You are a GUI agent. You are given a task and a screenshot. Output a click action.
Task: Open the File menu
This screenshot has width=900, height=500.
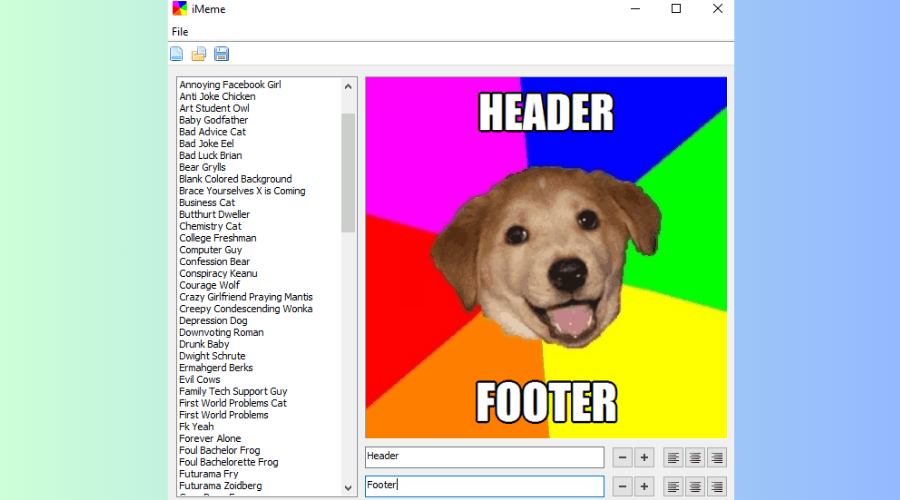coord(180,32)
